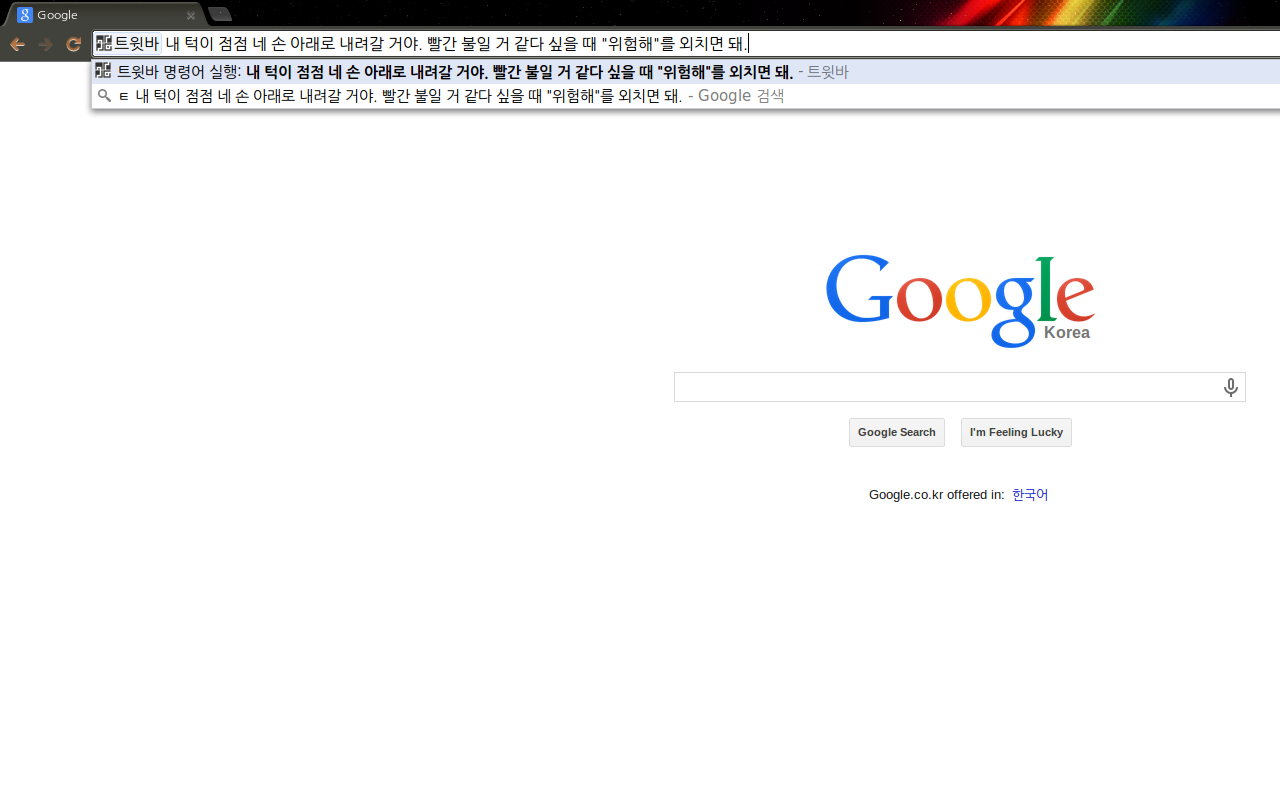This screenshot has height=800, width=1280.
Task: Choose the 트윗바 명령어 실행 suggestion
Action: click(x=686, y=72)
